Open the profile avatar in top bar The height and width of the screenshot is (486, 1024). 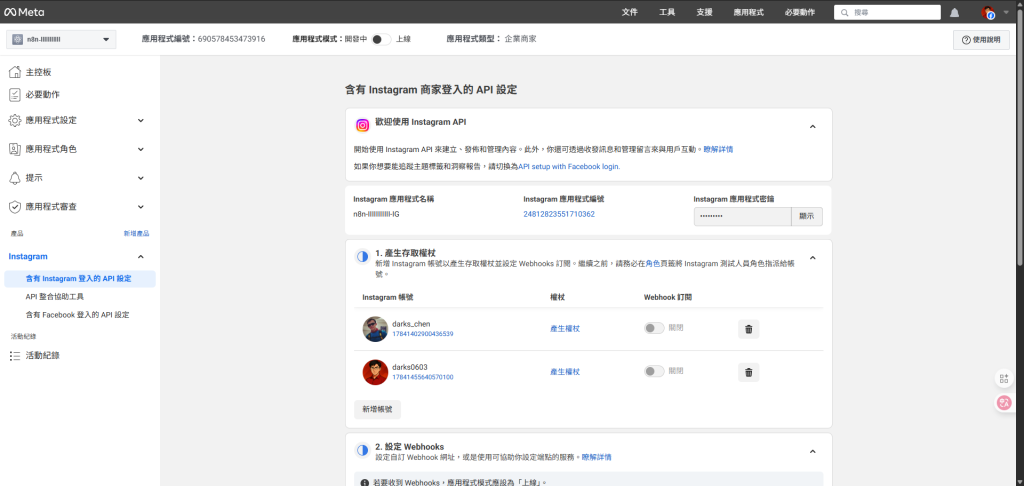[988, 12]
